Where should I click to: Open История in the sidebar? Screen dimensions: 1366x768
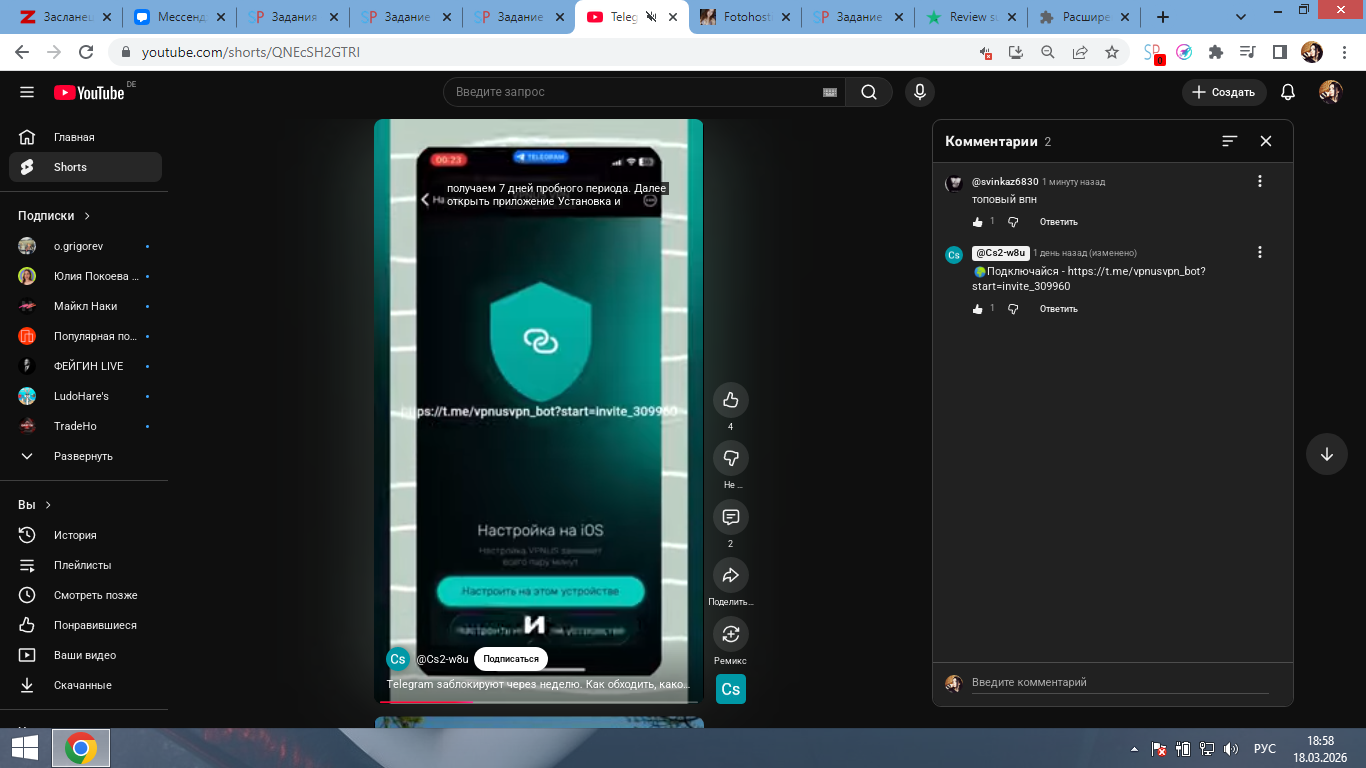85,535
